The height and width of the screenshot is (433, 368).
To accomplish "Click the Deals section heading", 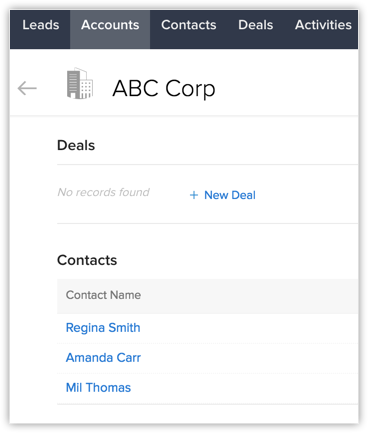I will [76, 145].
